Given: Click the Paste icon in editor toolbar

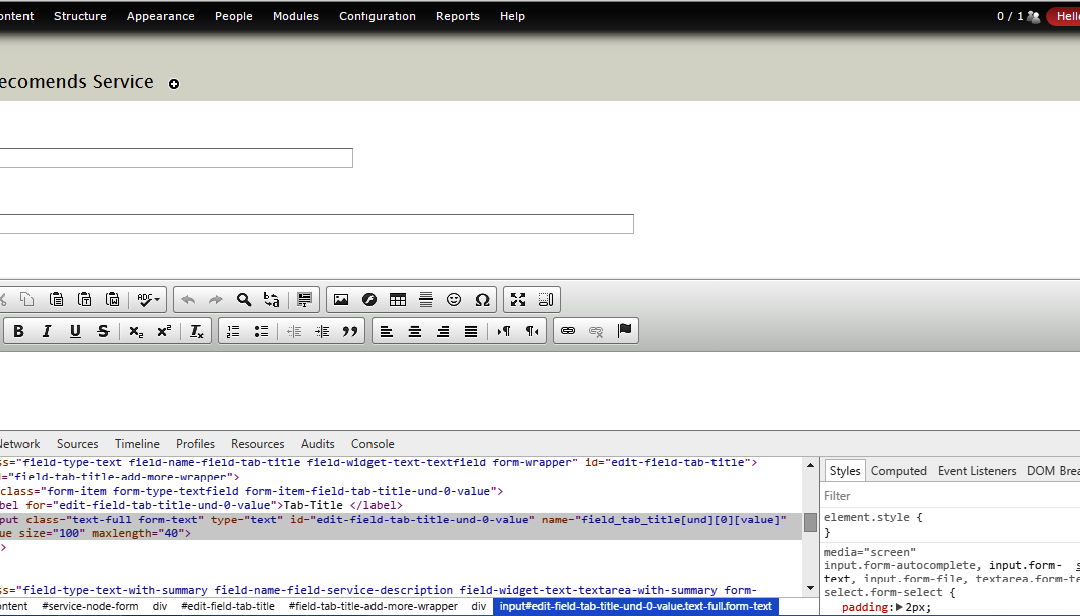Looking at the screenshot, I should [x=56, y=299].
